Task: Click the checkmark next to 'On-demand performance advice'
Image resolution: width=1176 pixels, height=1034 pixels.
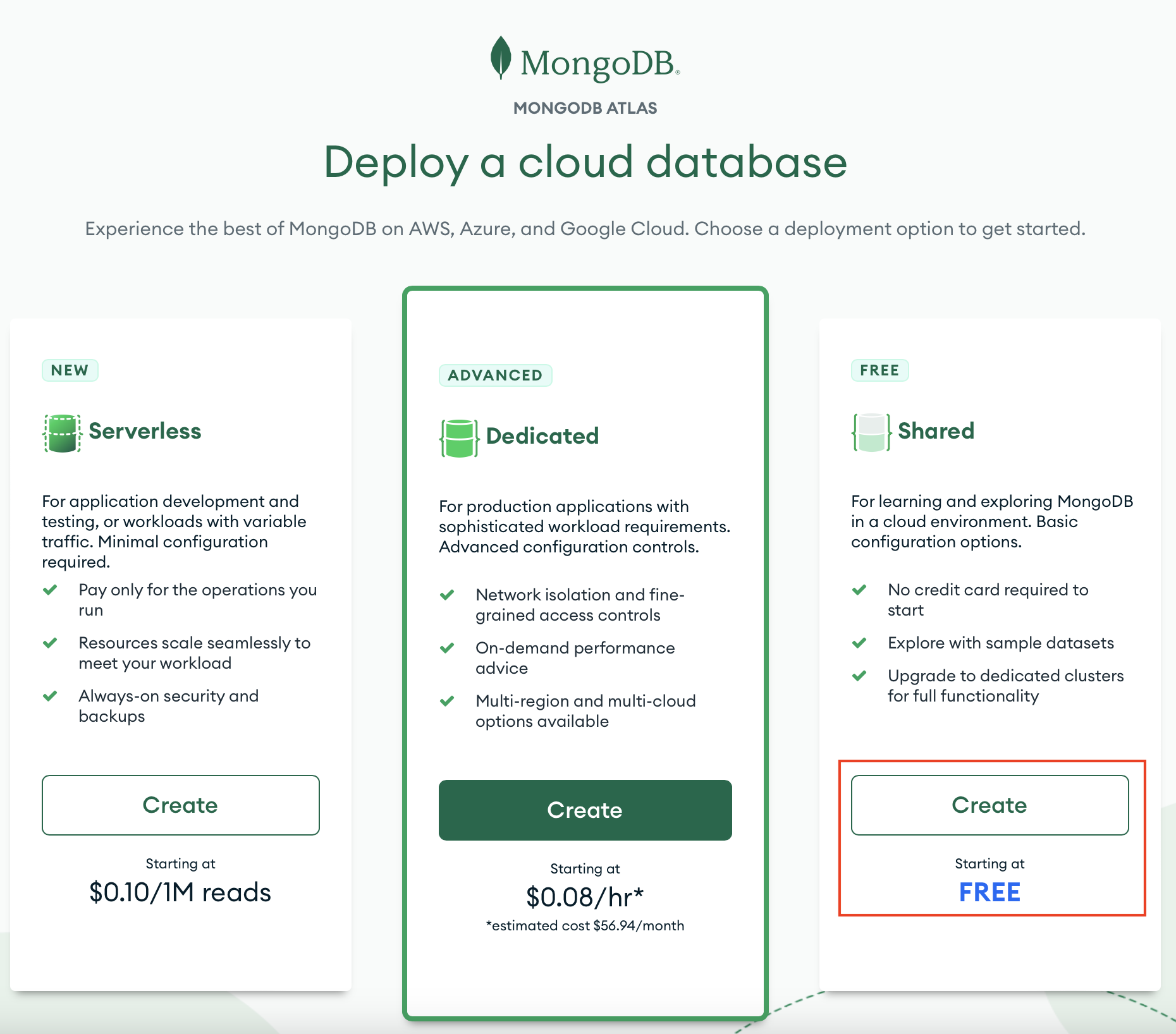Action: tap(448, 648)
